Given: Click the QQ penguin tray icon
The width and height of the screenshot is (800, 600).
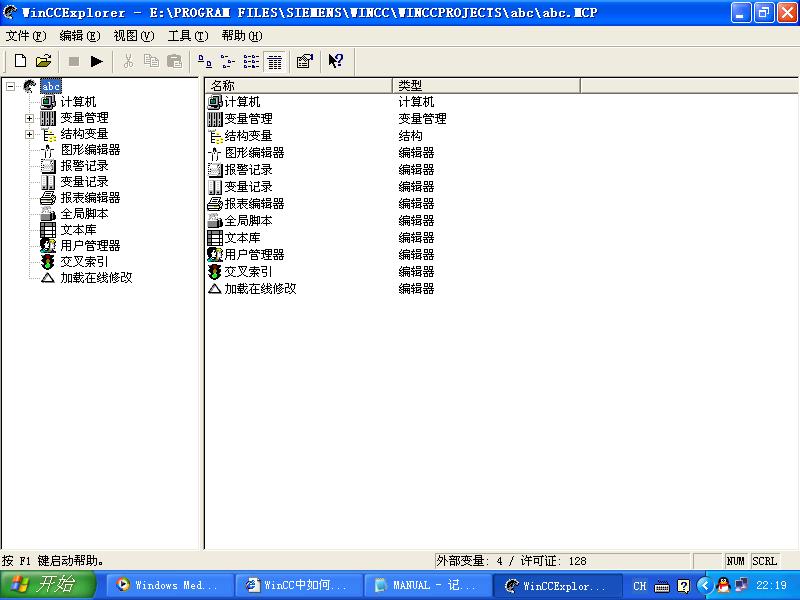Looking at the screenshot, I should (723, 585).
